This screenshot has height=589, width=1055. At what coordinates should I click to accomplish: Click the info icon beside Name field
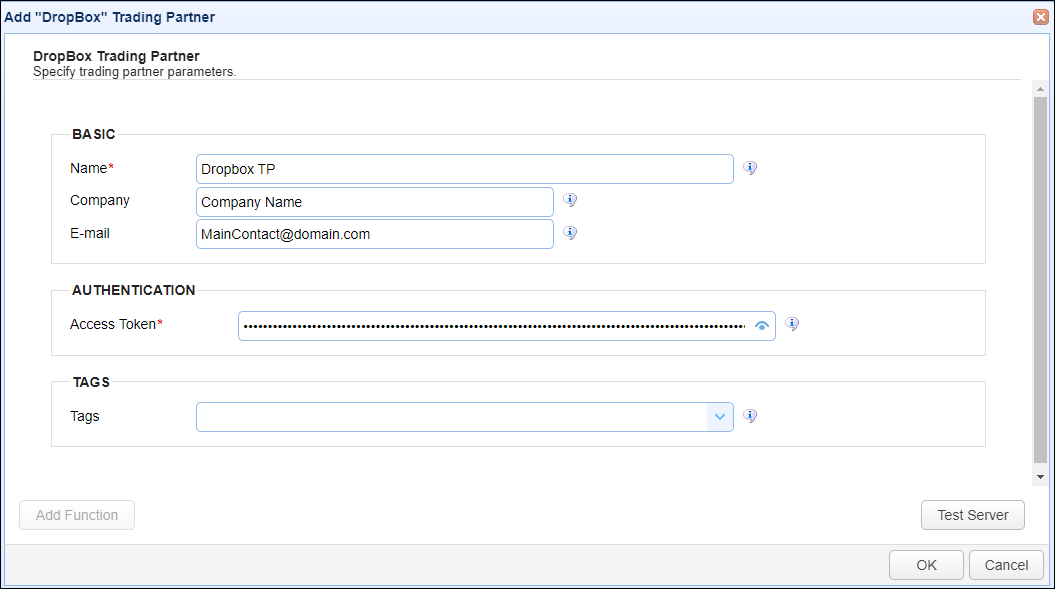(x=750, y=168)
